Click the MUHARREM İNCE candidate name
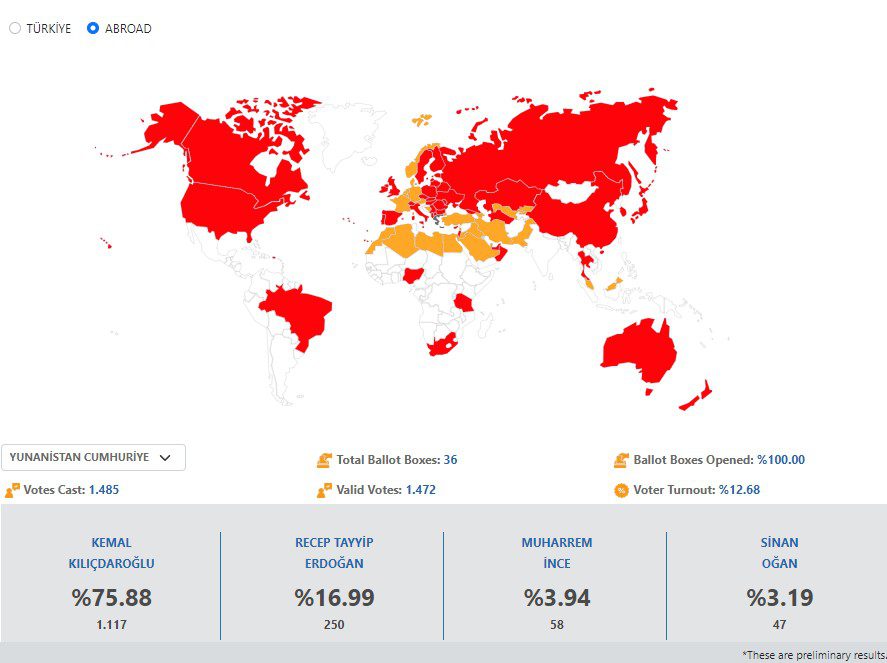The height and width of the screenshot is (663, 887). pos(557,553)
